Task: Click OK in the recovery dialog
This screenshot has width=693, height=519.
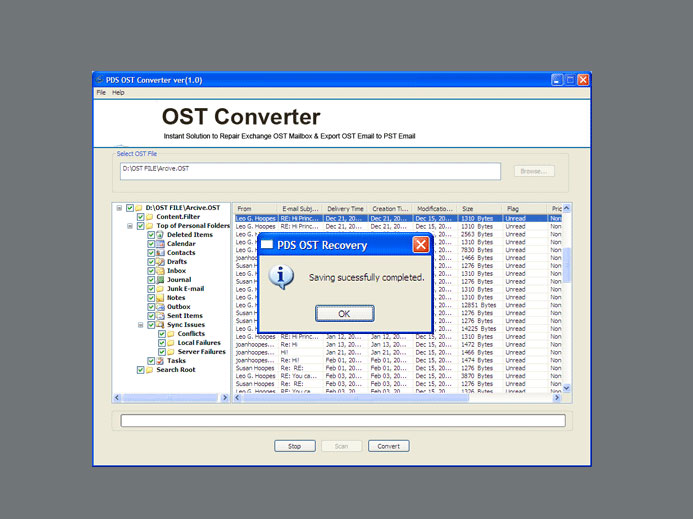Action: [345, 313]
